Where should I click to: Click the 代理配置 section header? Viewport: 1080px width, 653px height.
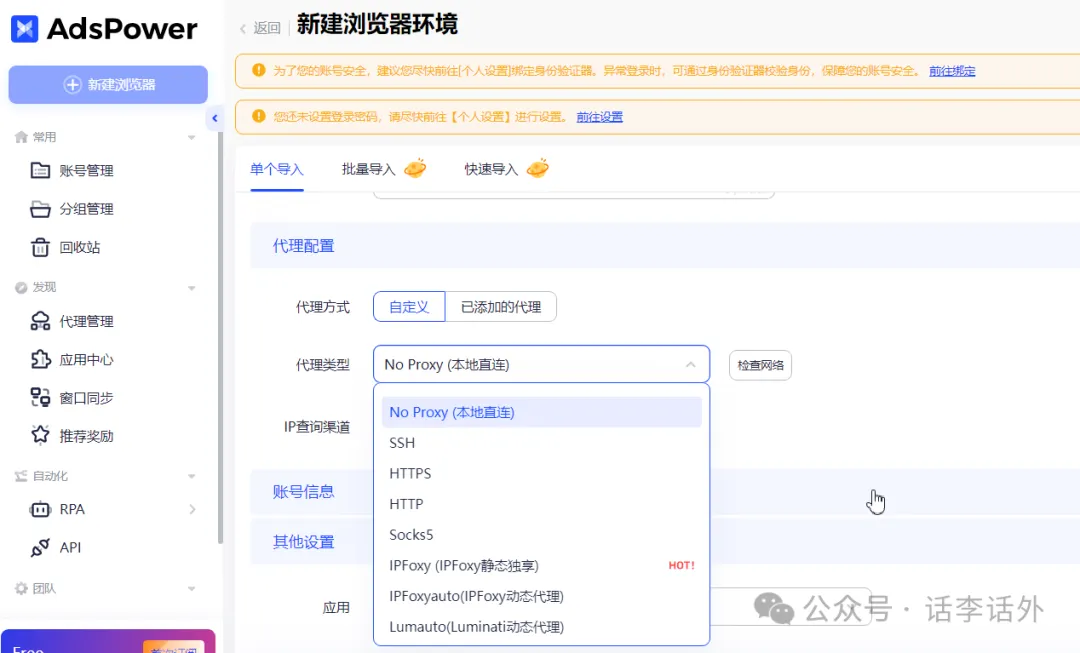(303, 246)
